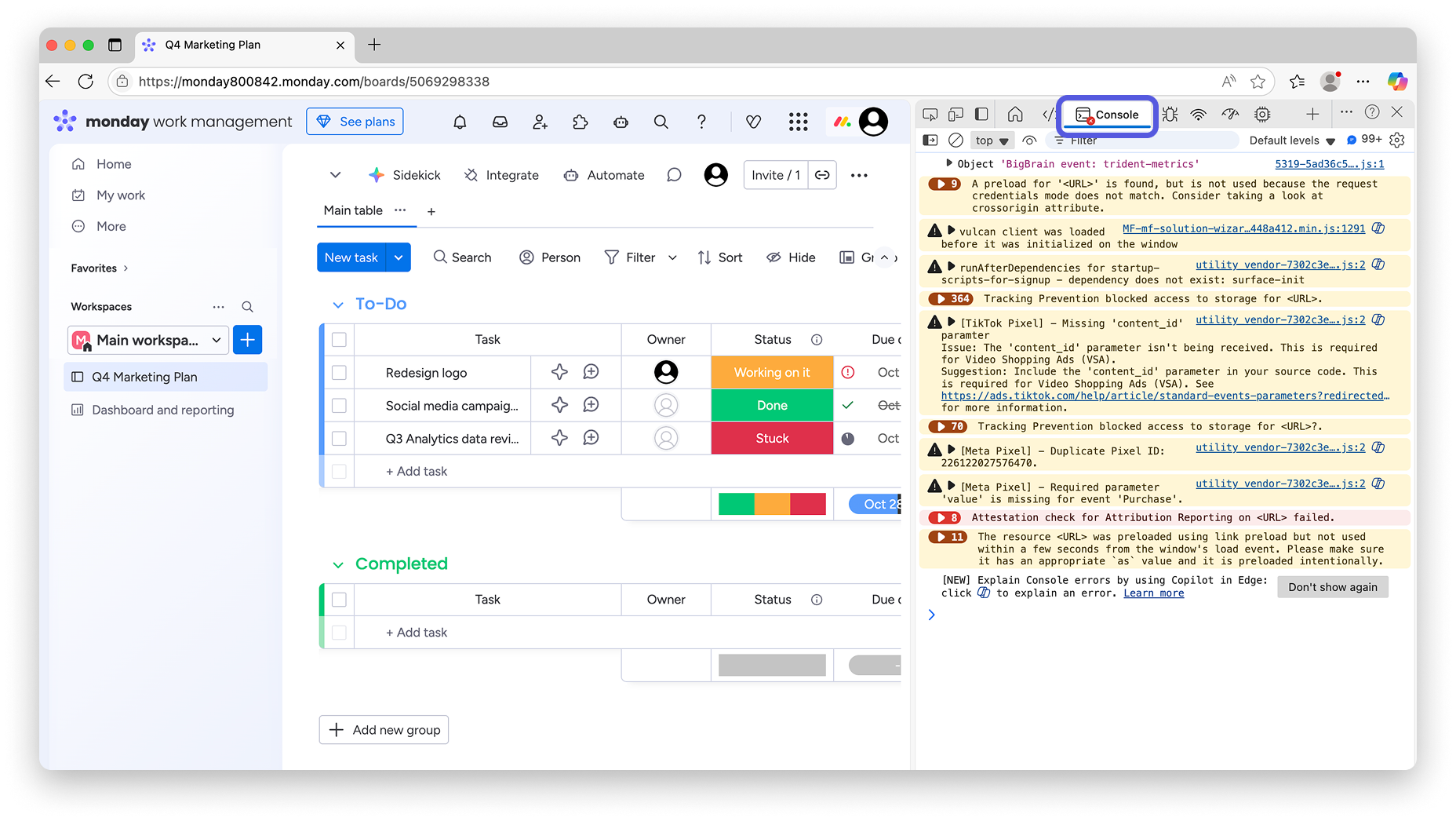Open the apps marketplace puzzle icon
Viewport: 1456px width, 821px height.
581,122
